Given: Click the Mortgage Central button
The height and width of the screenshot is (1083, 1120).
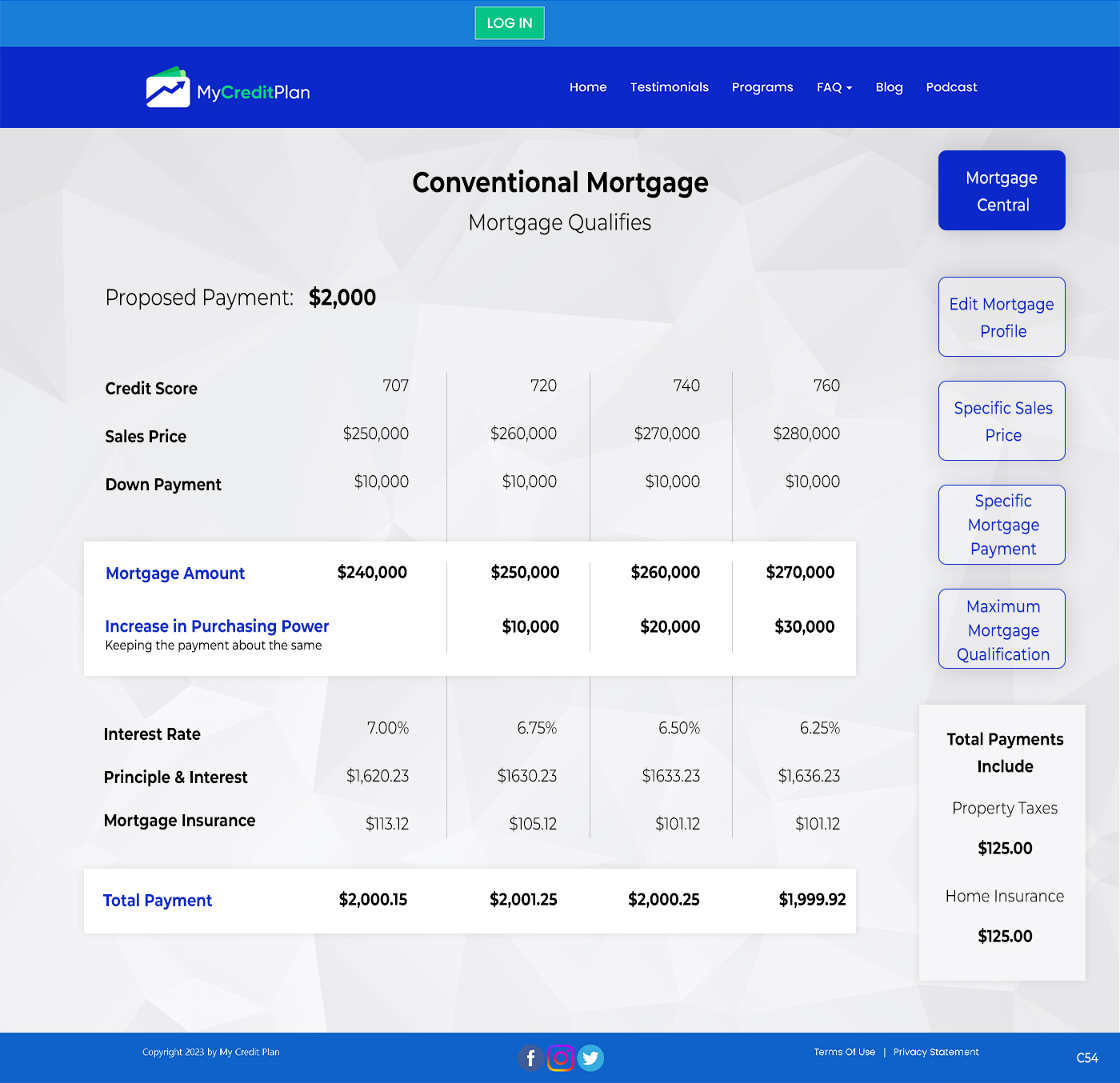Looking at the screenshot, I should [x=1002, y=190].
